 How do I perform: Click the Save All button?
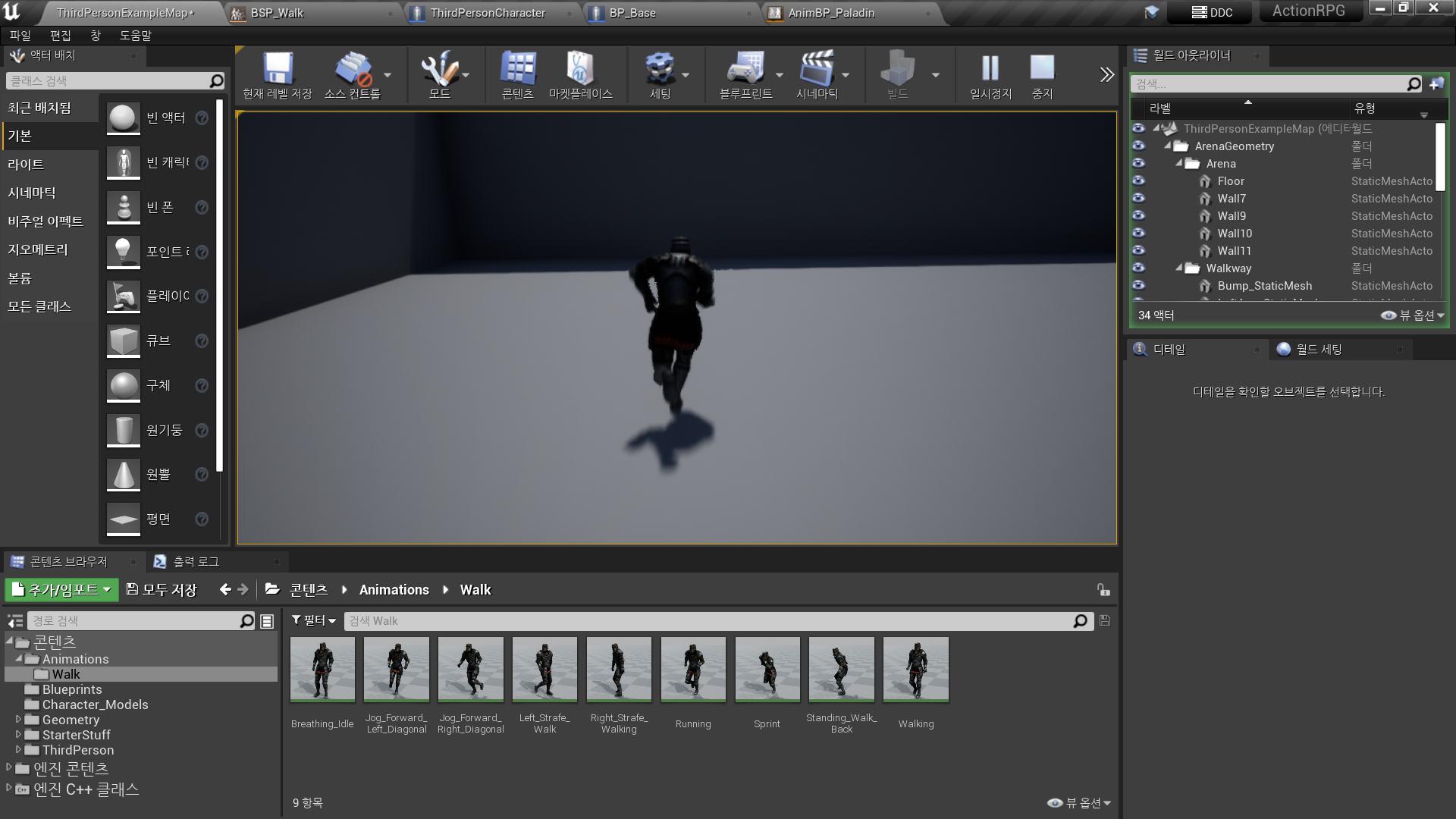[x=162, y=590]
